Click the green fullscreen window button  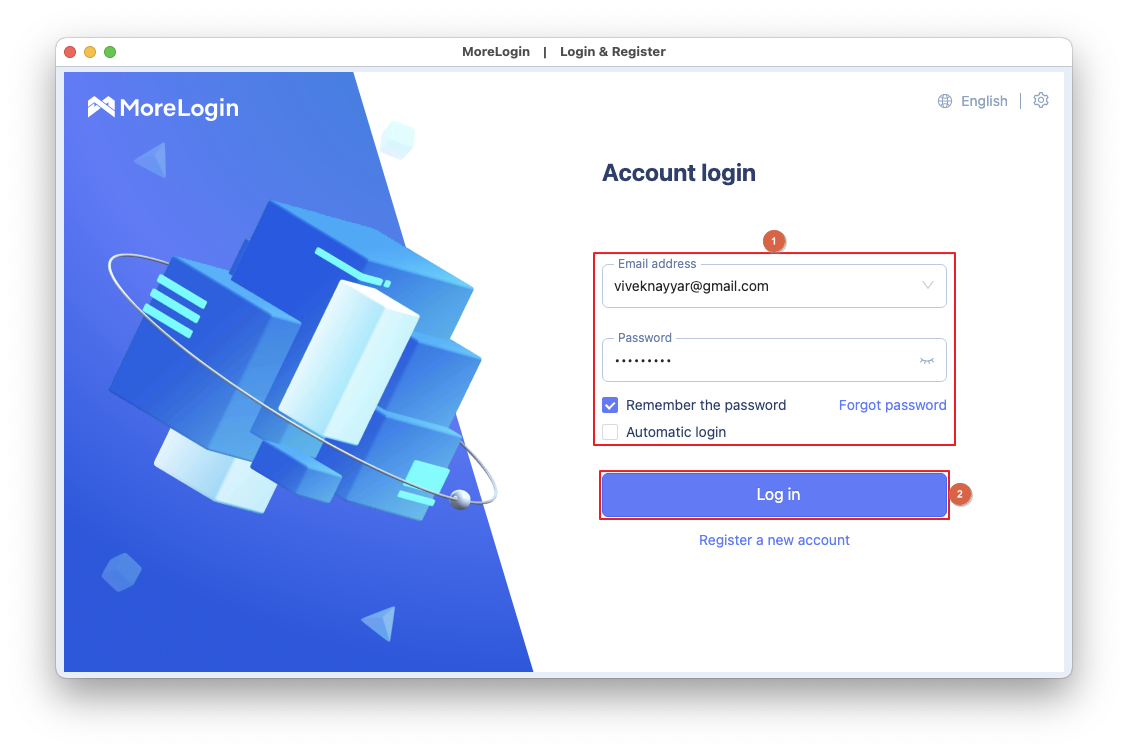tap(110, 52)
